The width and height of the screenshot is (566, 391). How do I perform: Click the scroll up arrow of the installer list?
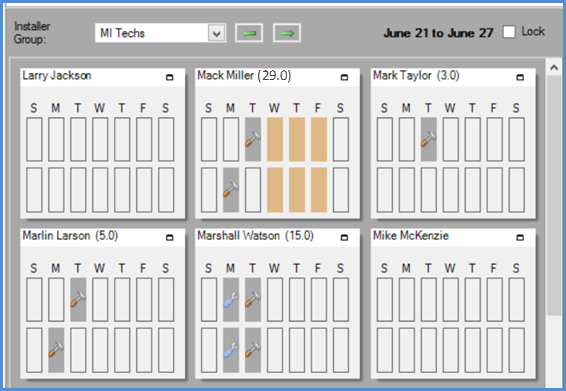tap(554, 68)
